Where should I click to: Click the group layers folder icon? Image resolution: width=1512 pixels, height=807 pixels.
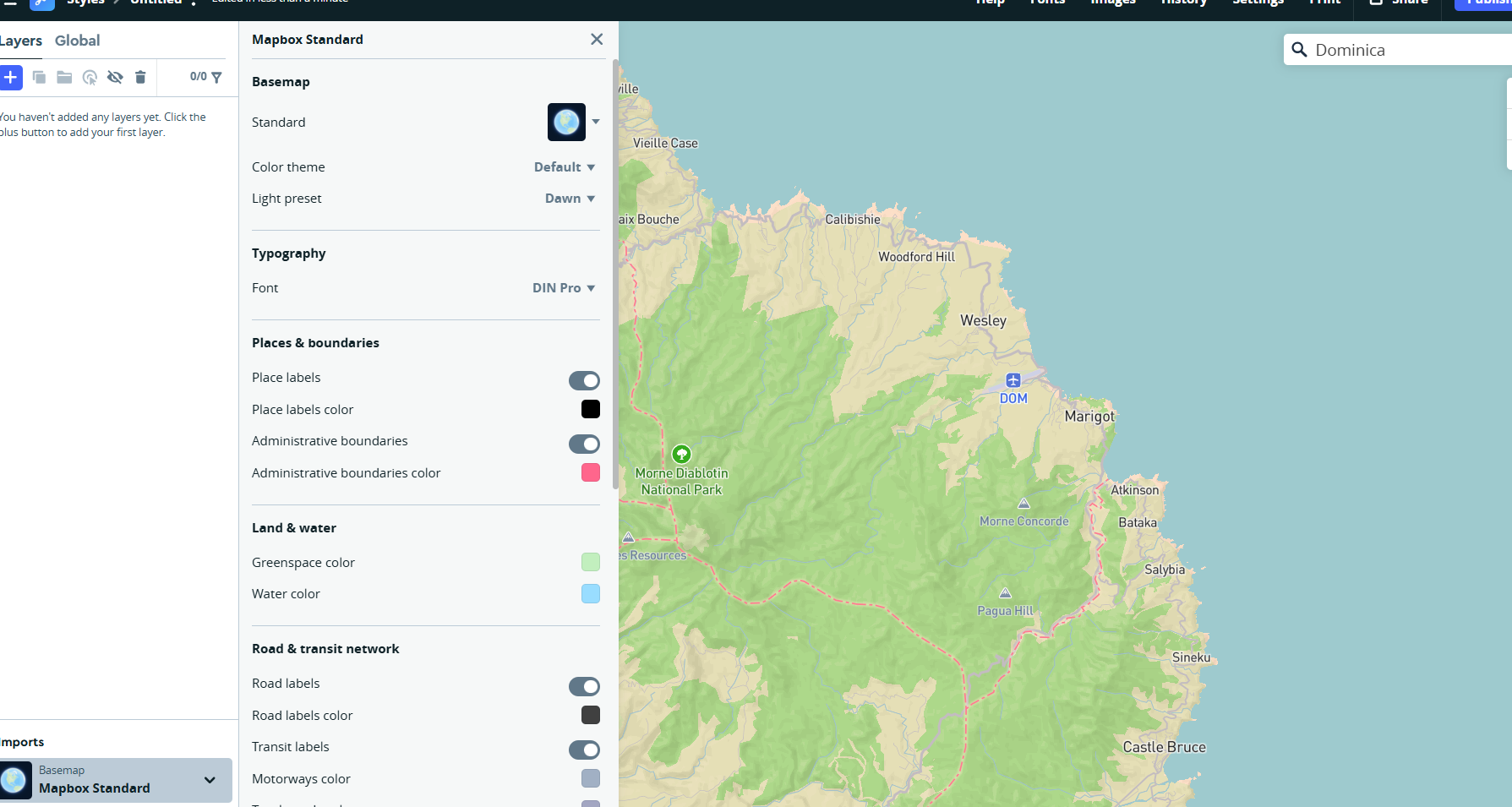tap(64, 78)
